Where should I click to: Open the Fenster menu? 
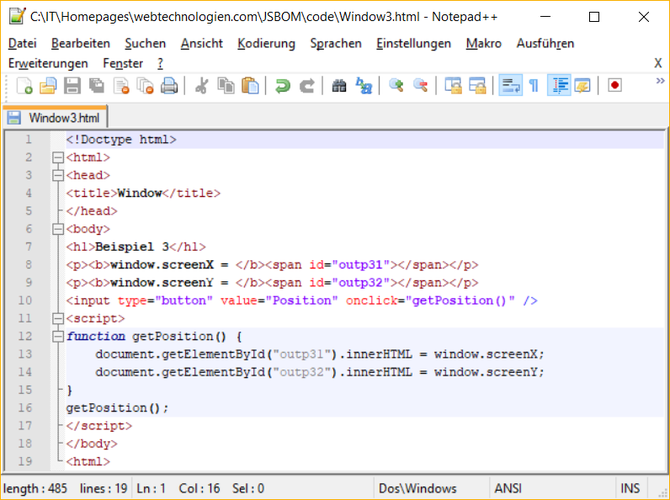click(x=123, y=63)
